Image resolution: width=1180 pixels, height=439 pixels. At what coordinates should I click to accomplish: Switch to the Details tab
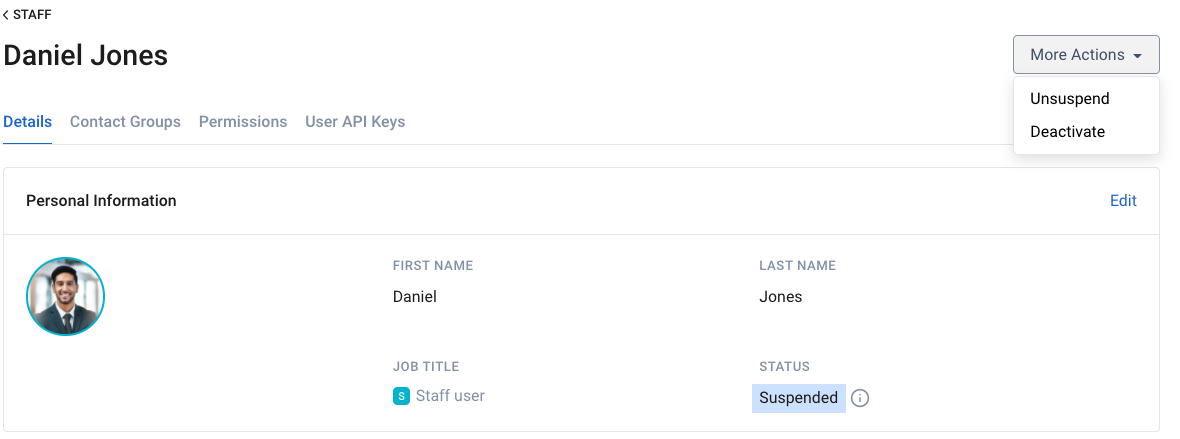click(x=27, y=121)
